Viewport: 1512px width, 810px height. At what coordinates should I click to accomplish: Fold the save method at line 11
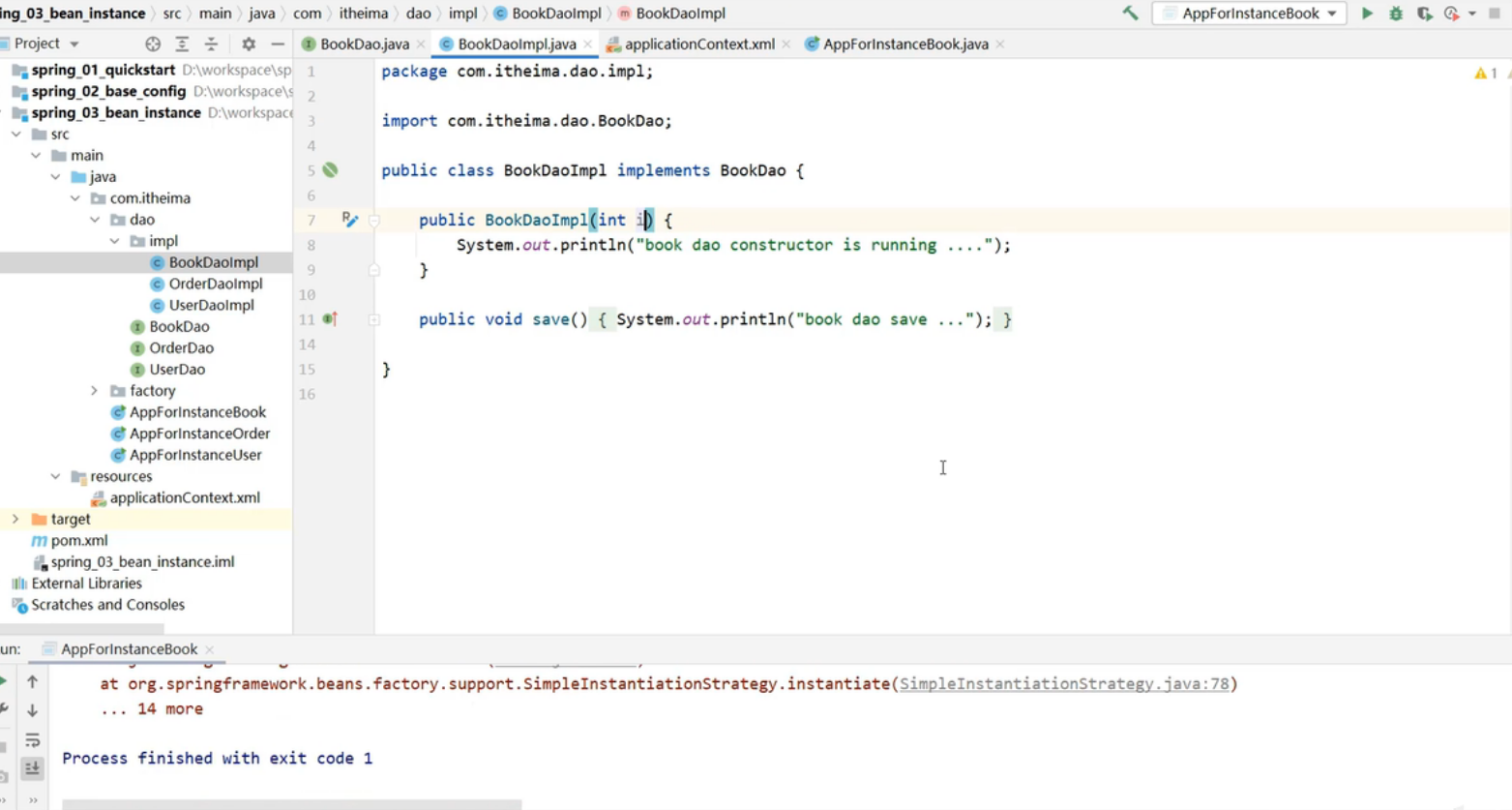[374, 319]
